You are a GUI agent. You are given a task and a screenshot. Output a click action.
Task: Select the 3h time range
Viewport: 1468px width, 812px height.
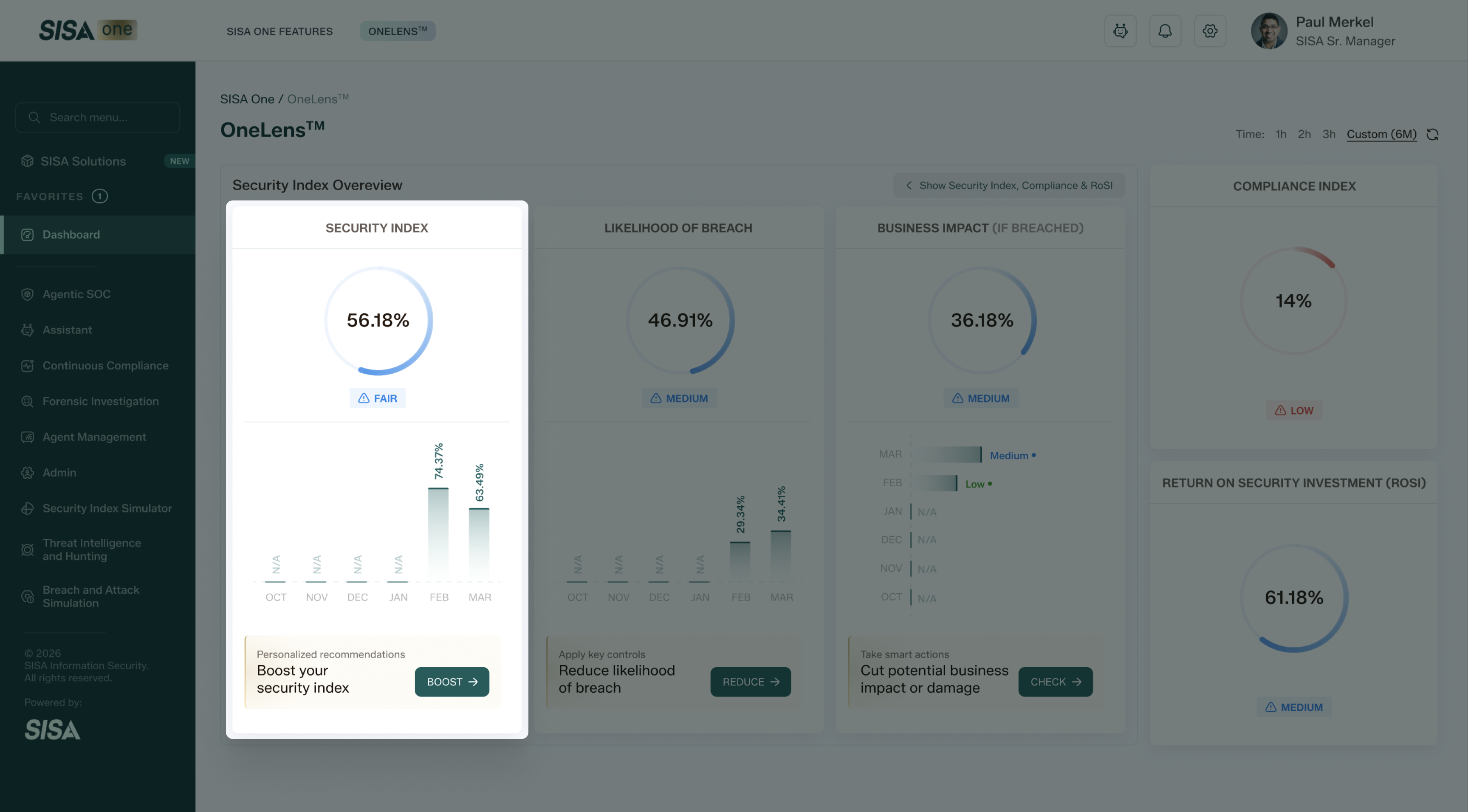[x=1328, y=135]
